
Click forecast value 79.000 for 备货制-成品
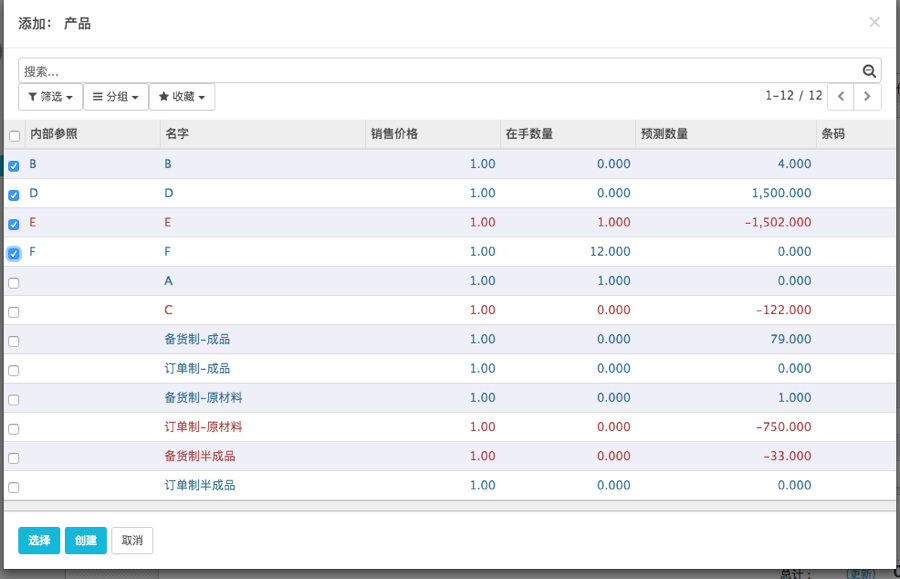pos(790,339)
